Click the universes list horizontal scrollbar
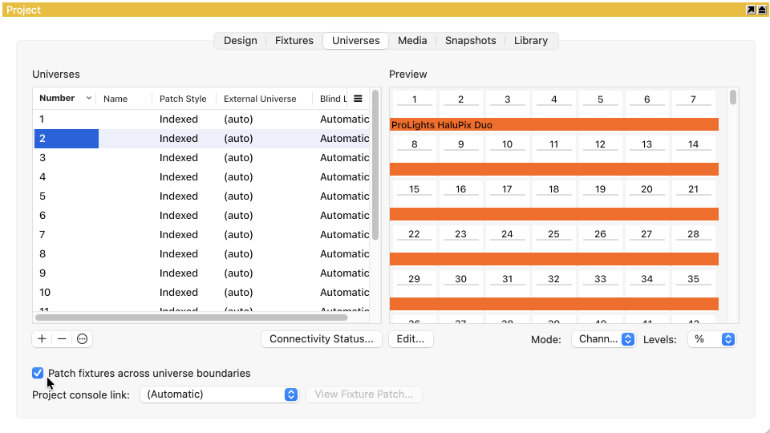 pyautogui.click(x=200, y=318)
